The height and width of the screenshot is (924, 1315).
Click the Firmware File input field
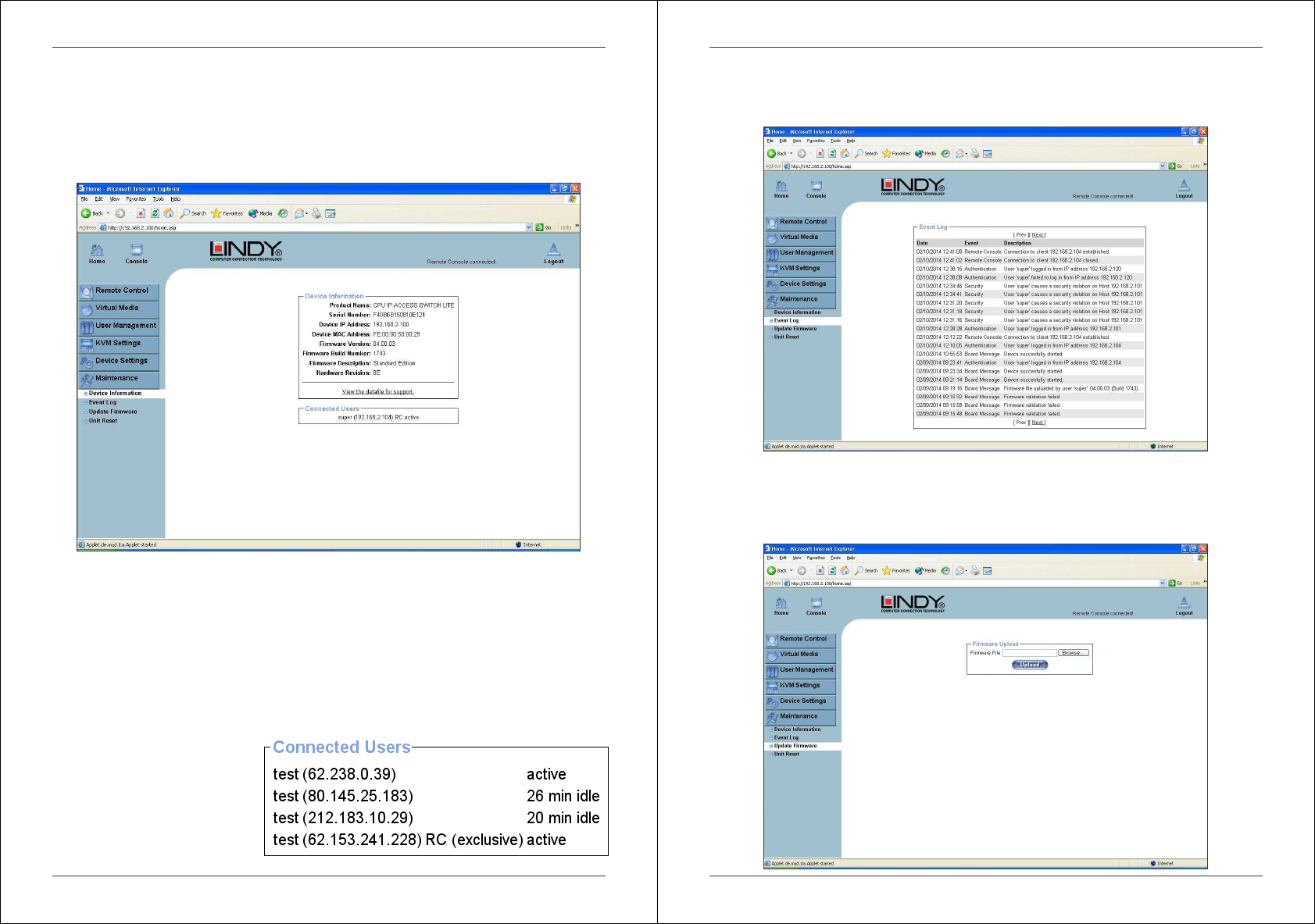(1029, 653)
